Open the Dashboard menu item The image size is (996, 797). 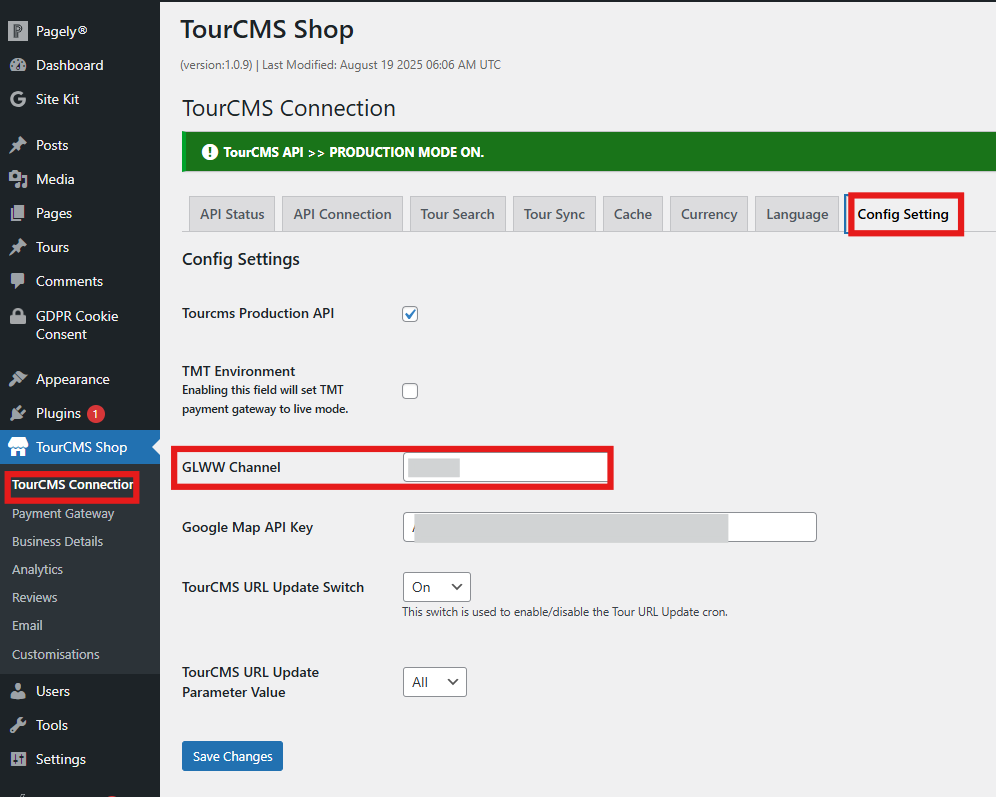pos(69,65)
